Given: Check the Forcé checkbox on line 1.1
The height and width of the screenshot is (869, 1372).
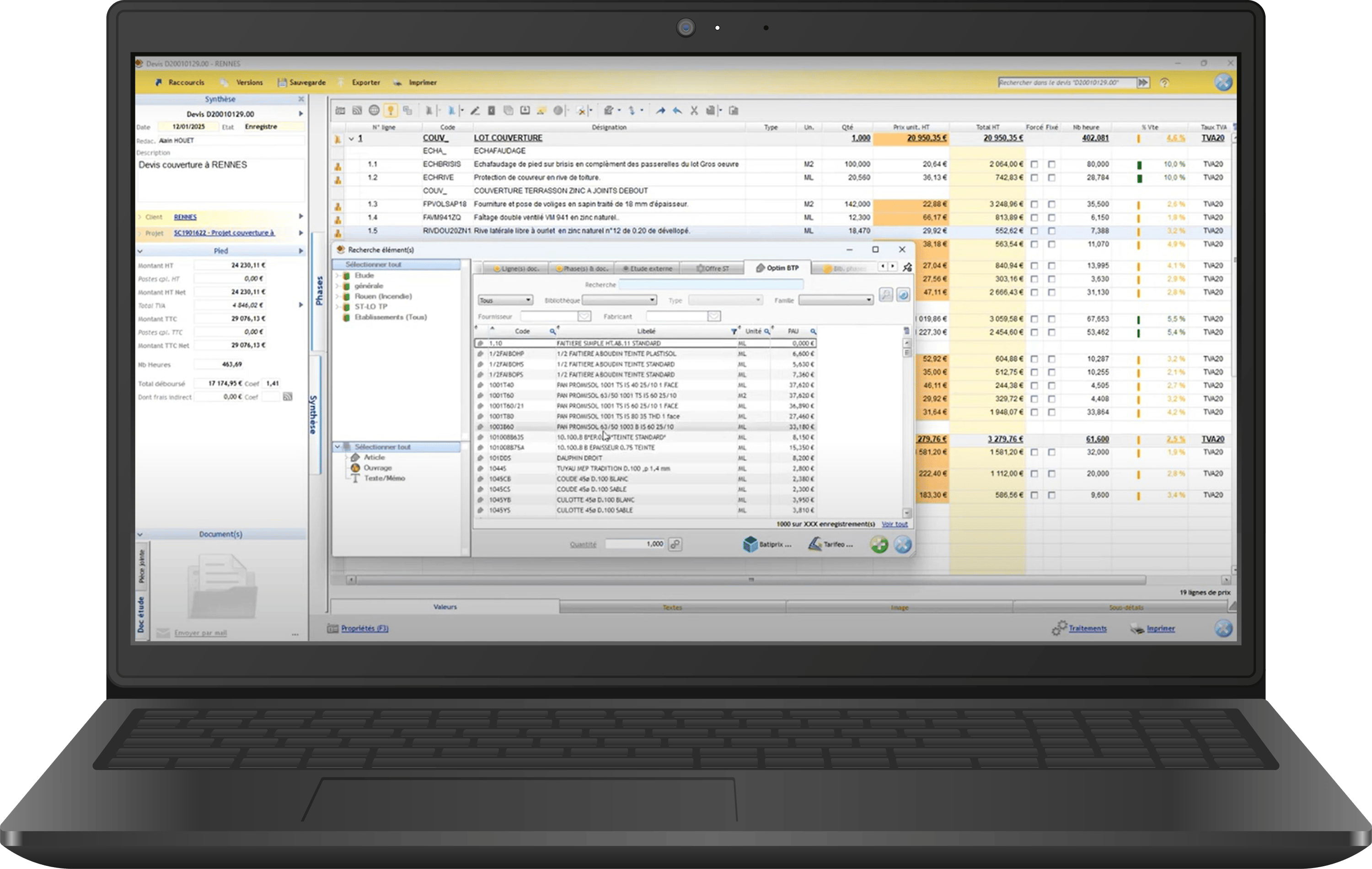Looking at the screenshot, I should [x=1034, y=164].
